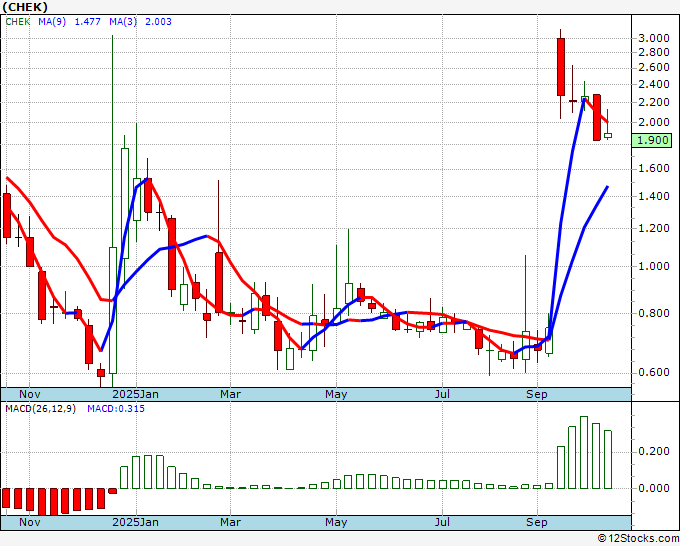
Task: Click Mar on the MACD panel time axis
Action: click(x=230, y=522)
